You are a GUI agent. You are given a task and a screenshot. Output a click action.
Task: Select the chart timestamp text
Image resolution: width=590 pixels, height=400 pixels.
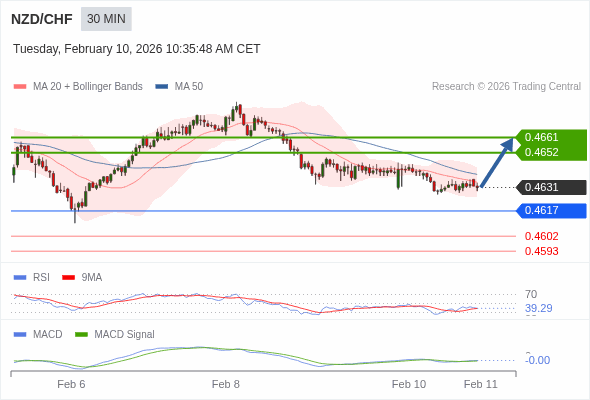tap(137, 49)
